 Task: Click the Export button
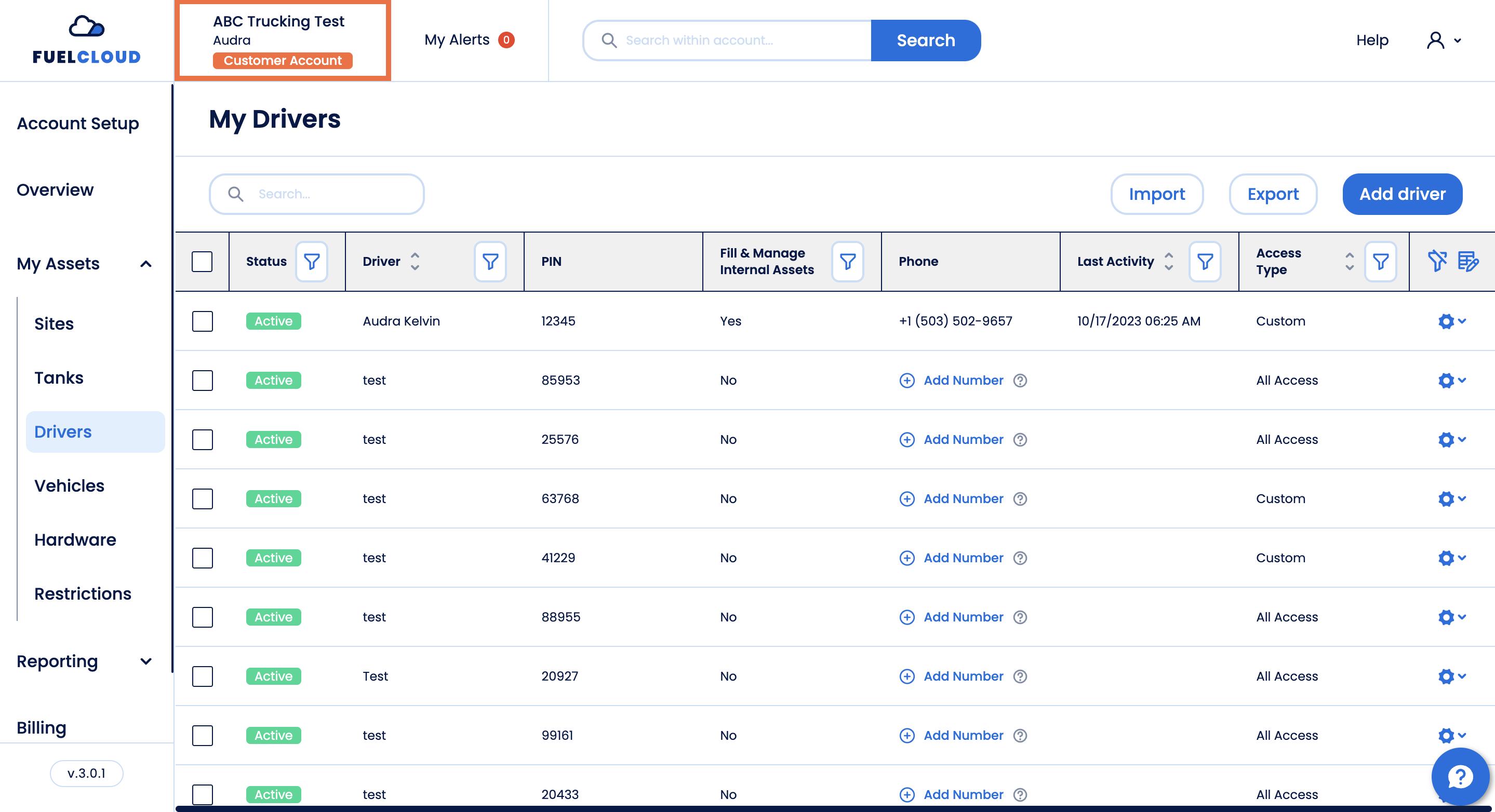click(1273, 194)
